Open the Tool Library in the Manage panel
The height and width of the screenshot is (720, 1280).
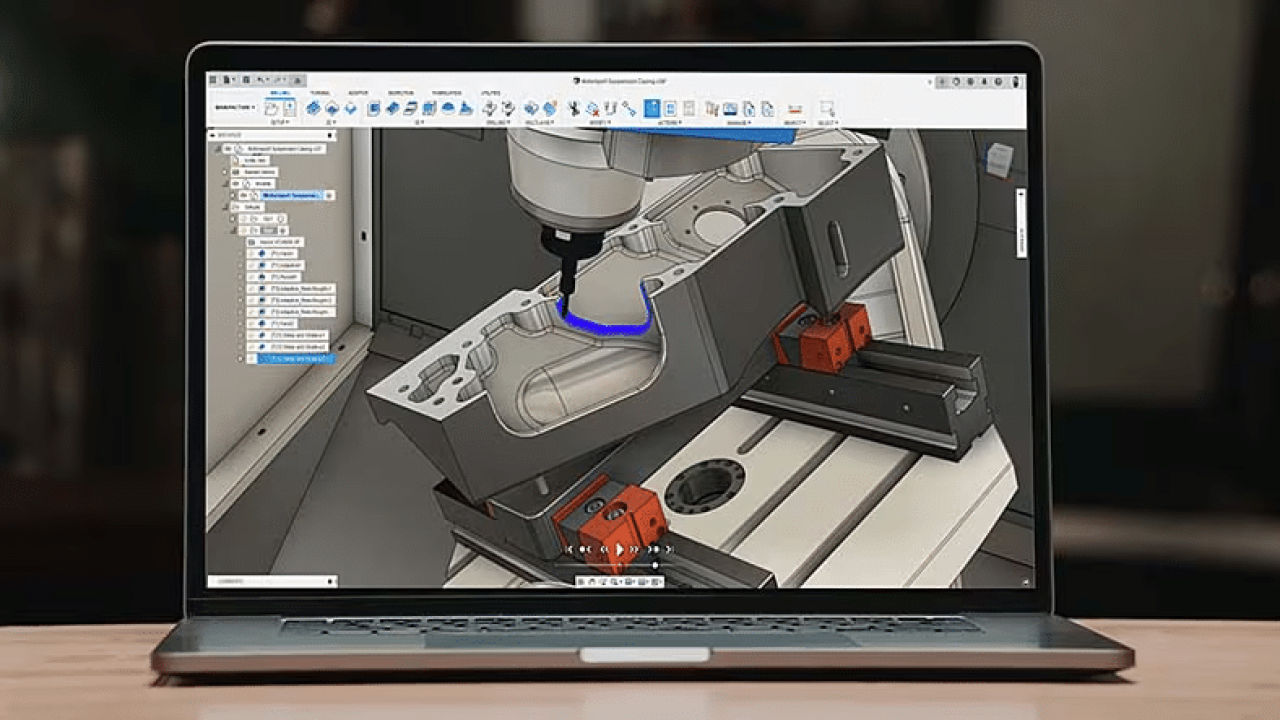point(711,109)
